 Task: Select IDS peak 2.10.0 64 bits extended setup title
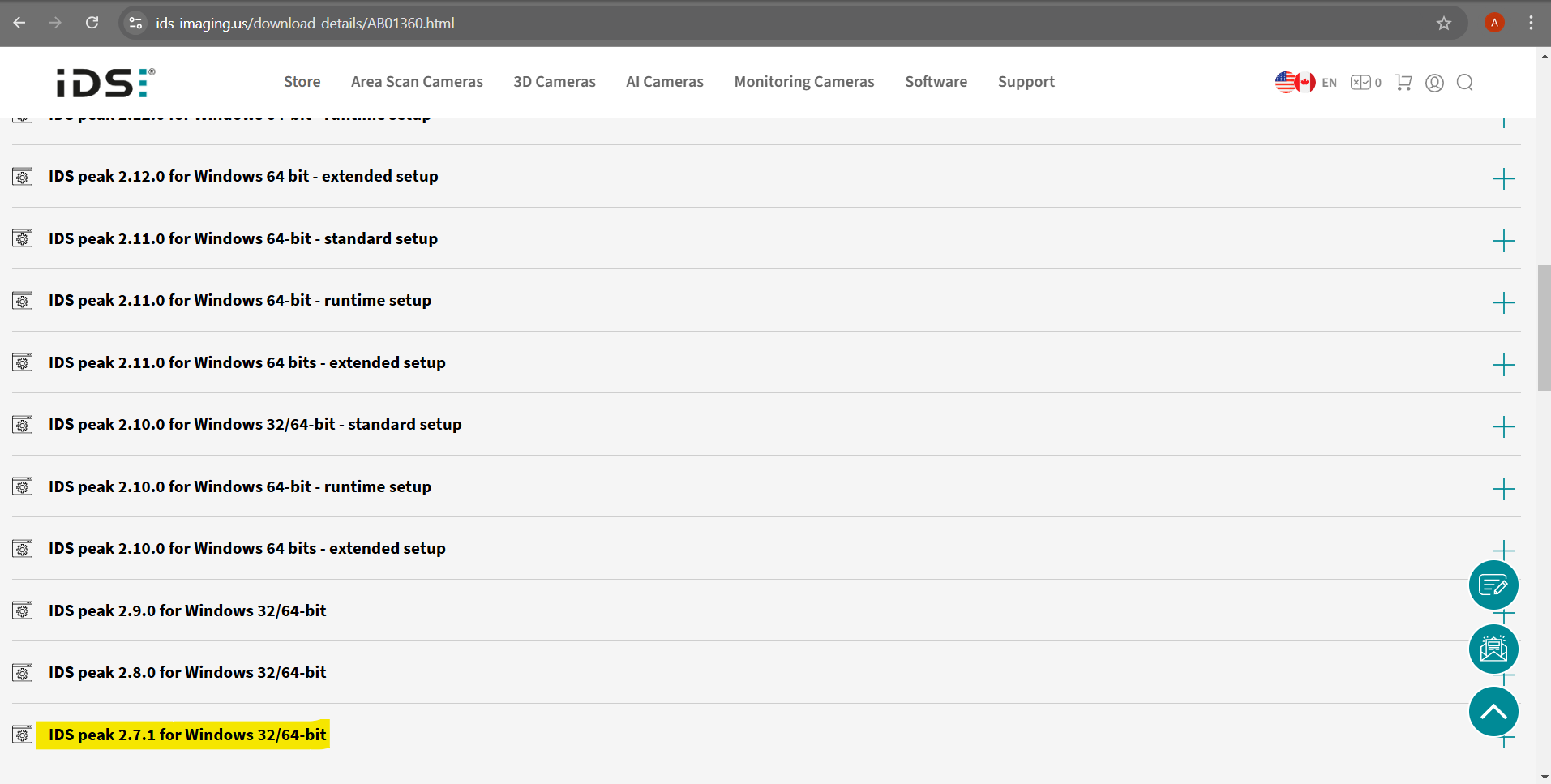[247, 548]
